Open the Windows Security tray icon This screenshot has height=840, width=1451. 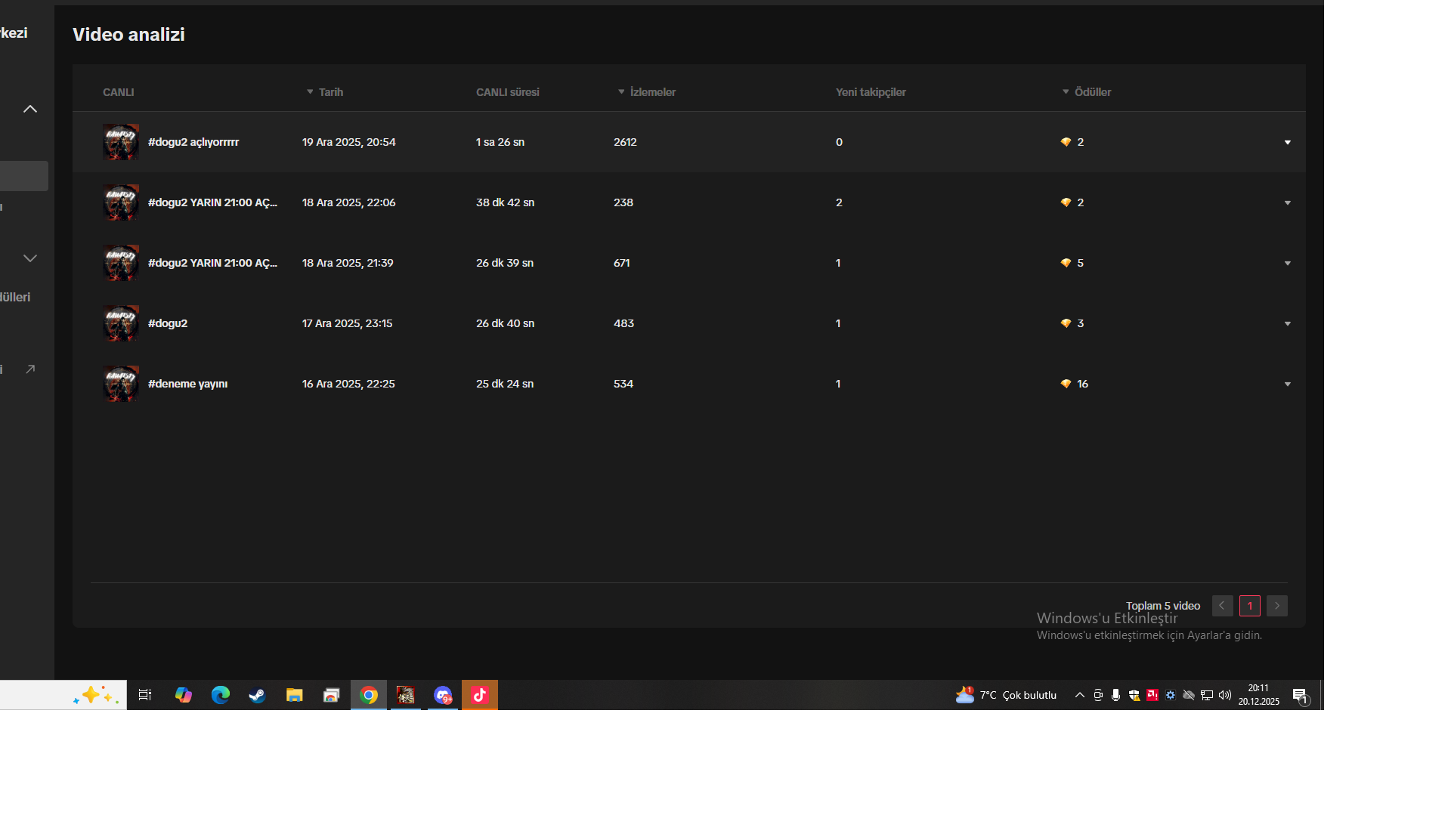(x=1134, y=695)
